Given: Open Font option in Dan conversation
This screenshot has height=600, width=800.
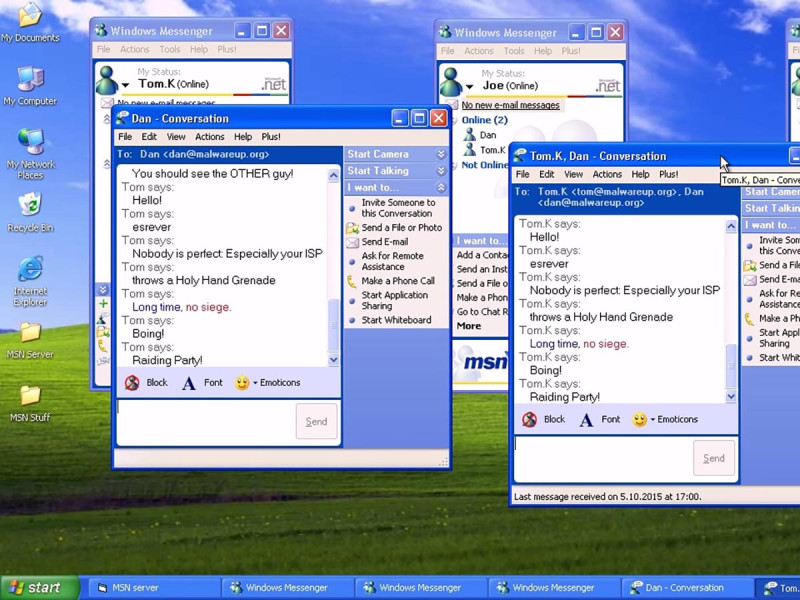Looking at the screenshot, I should pyautogui.click(x=203, y=383).
